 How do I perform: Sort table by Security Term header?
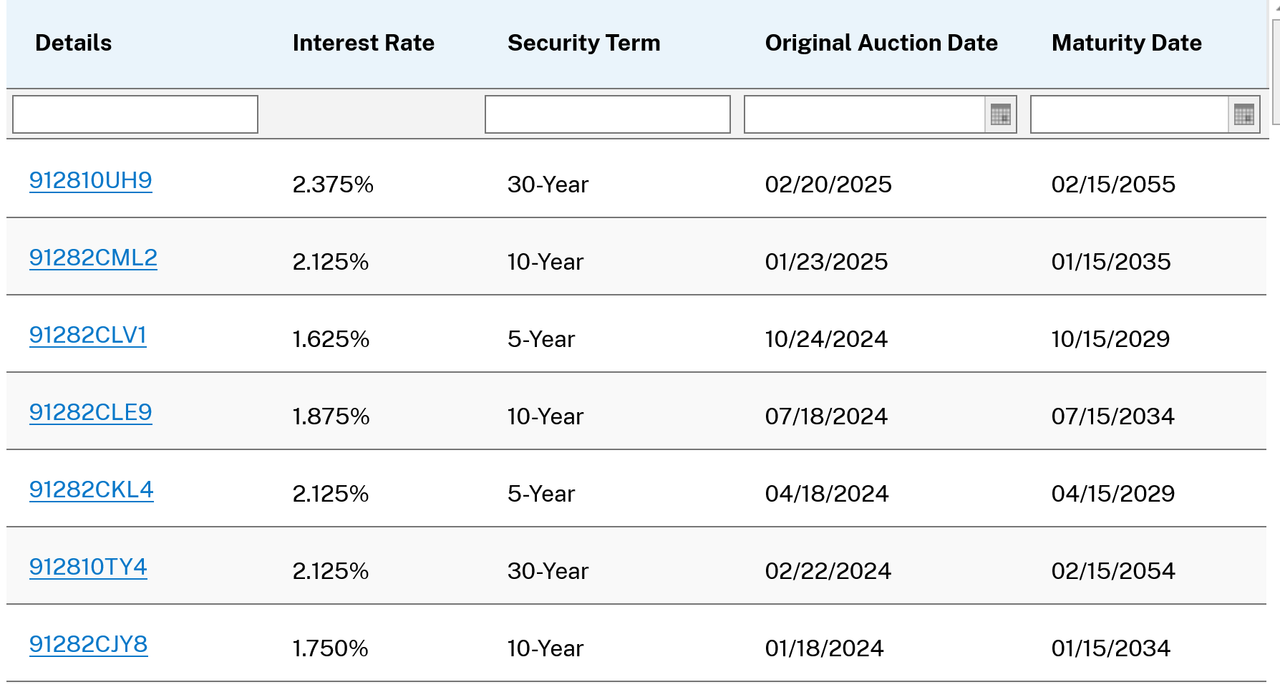(x=584, y=43)
